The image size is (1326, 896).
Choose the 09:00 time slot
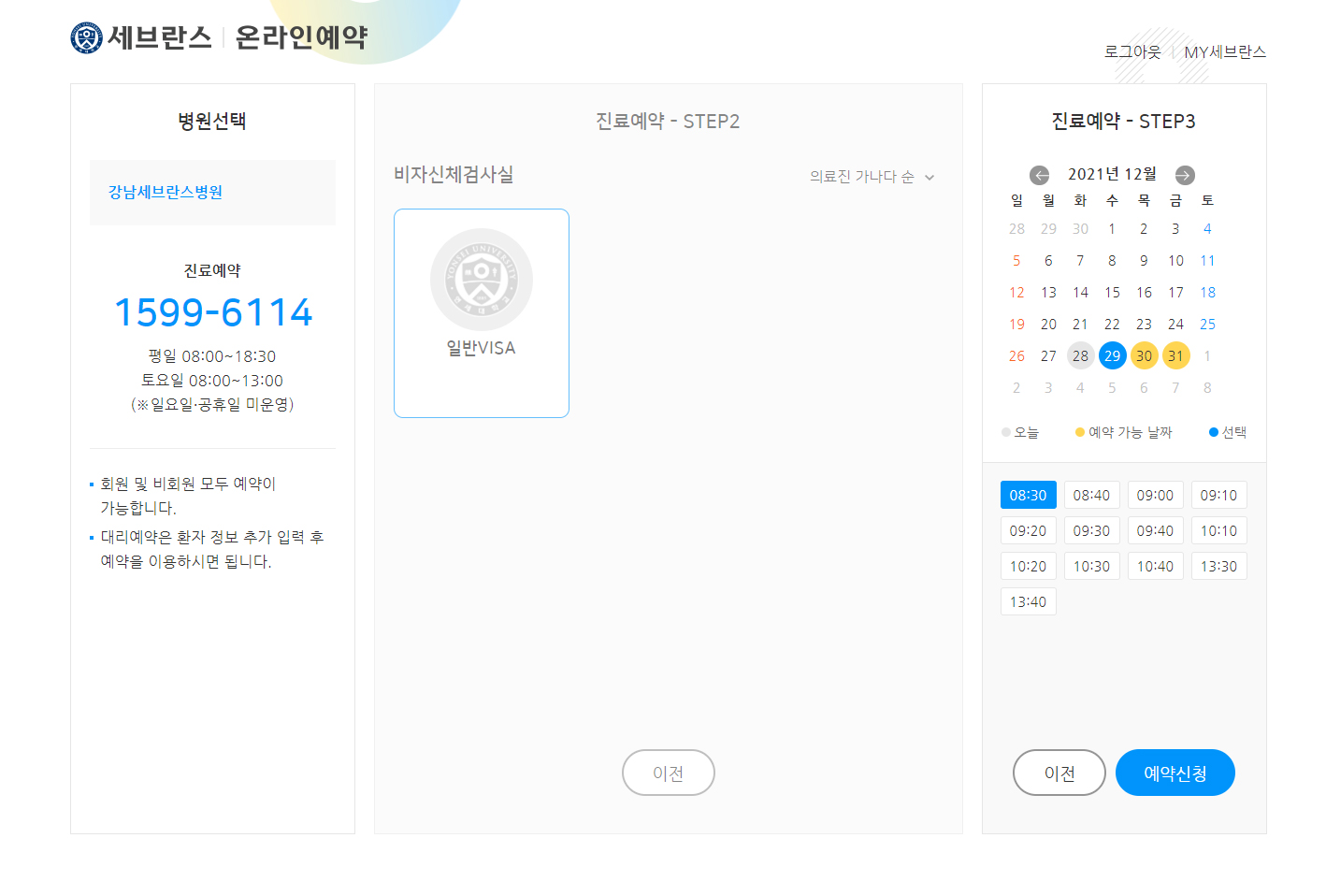1156,495
